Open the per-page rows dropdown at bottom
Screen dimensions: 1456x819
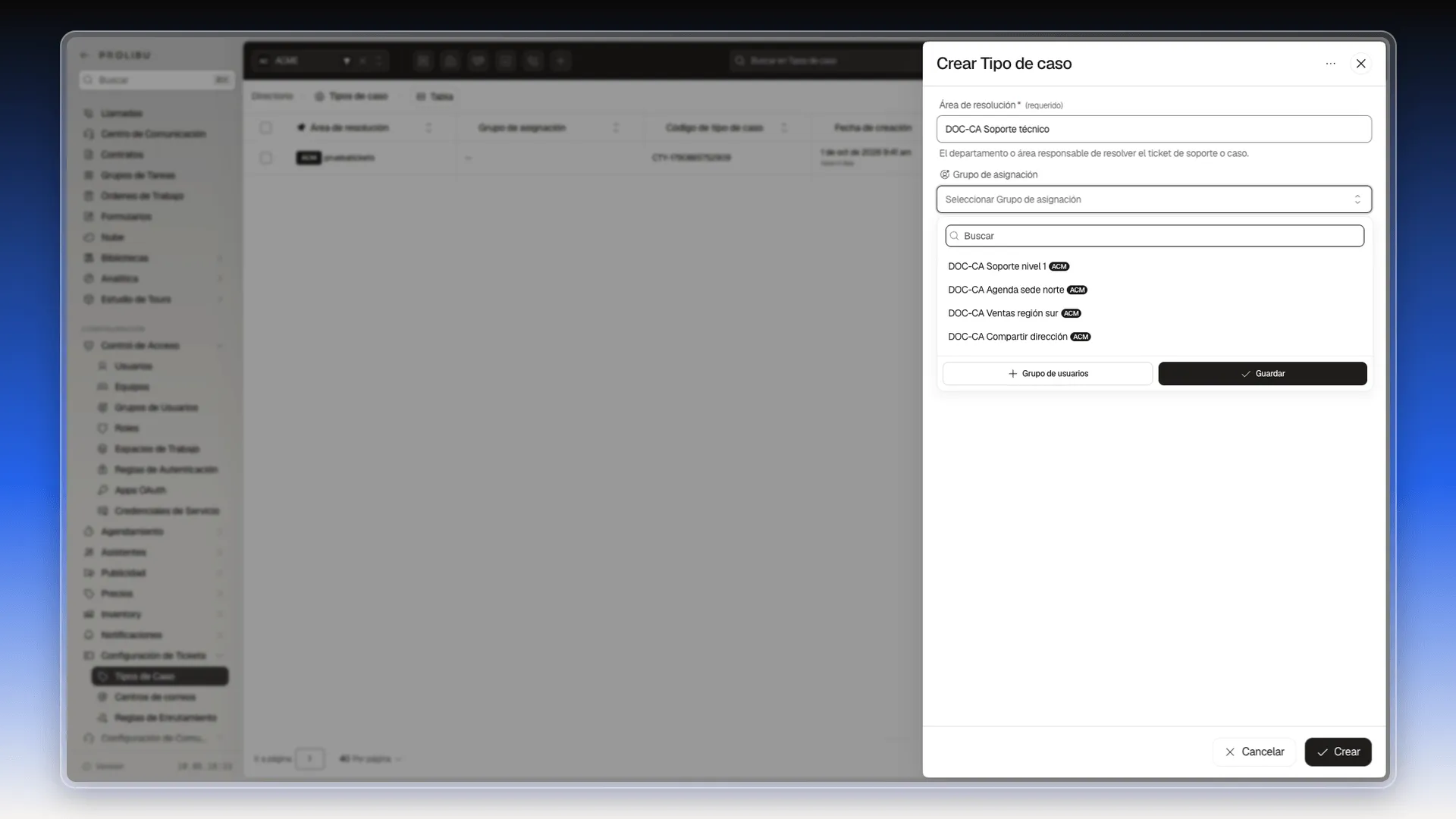pyautogui.click(x=370, y=758)
